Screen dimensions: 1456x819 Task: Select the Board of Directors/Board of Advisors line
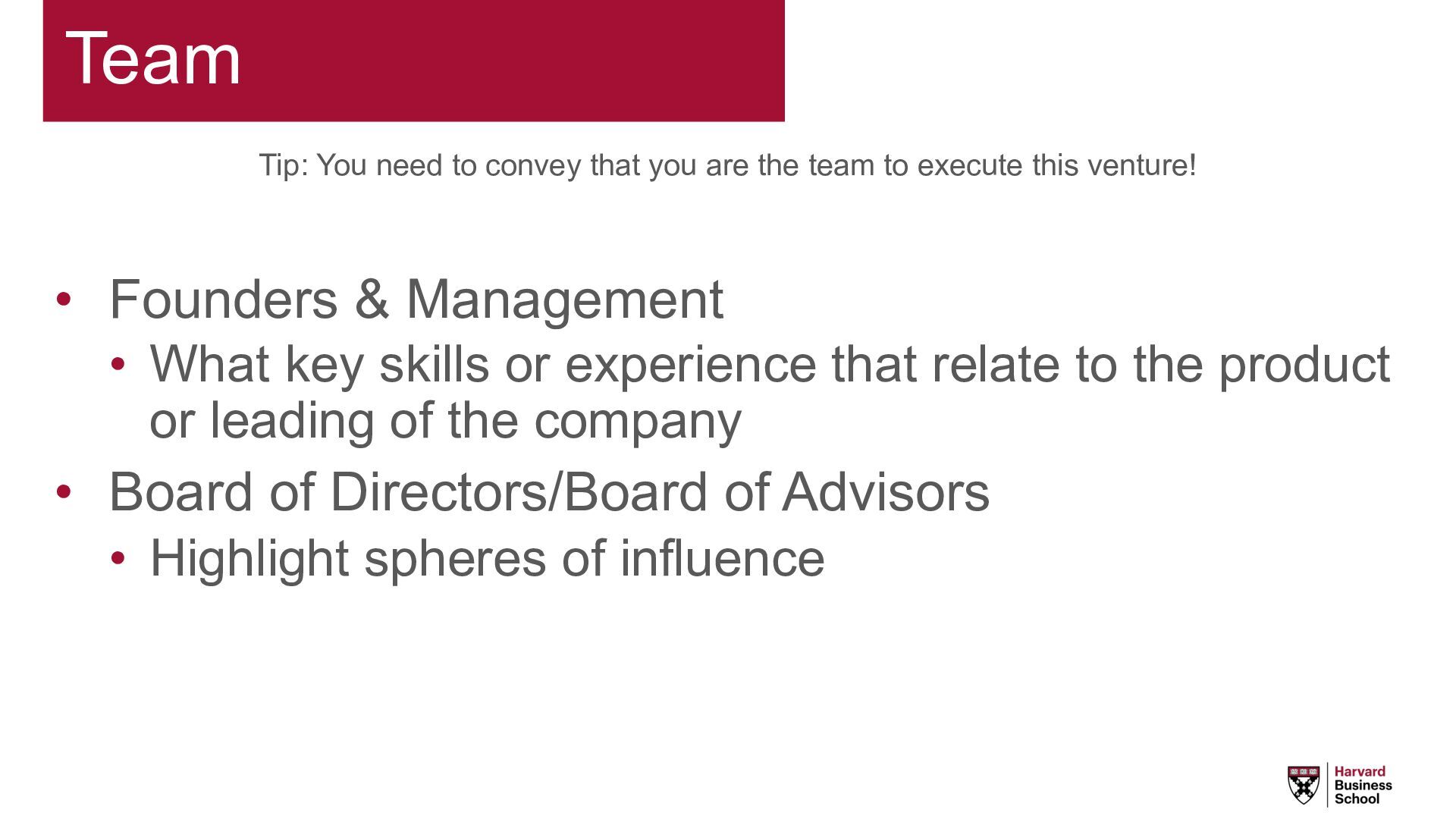pyautogui.click(x=549, y=491)
